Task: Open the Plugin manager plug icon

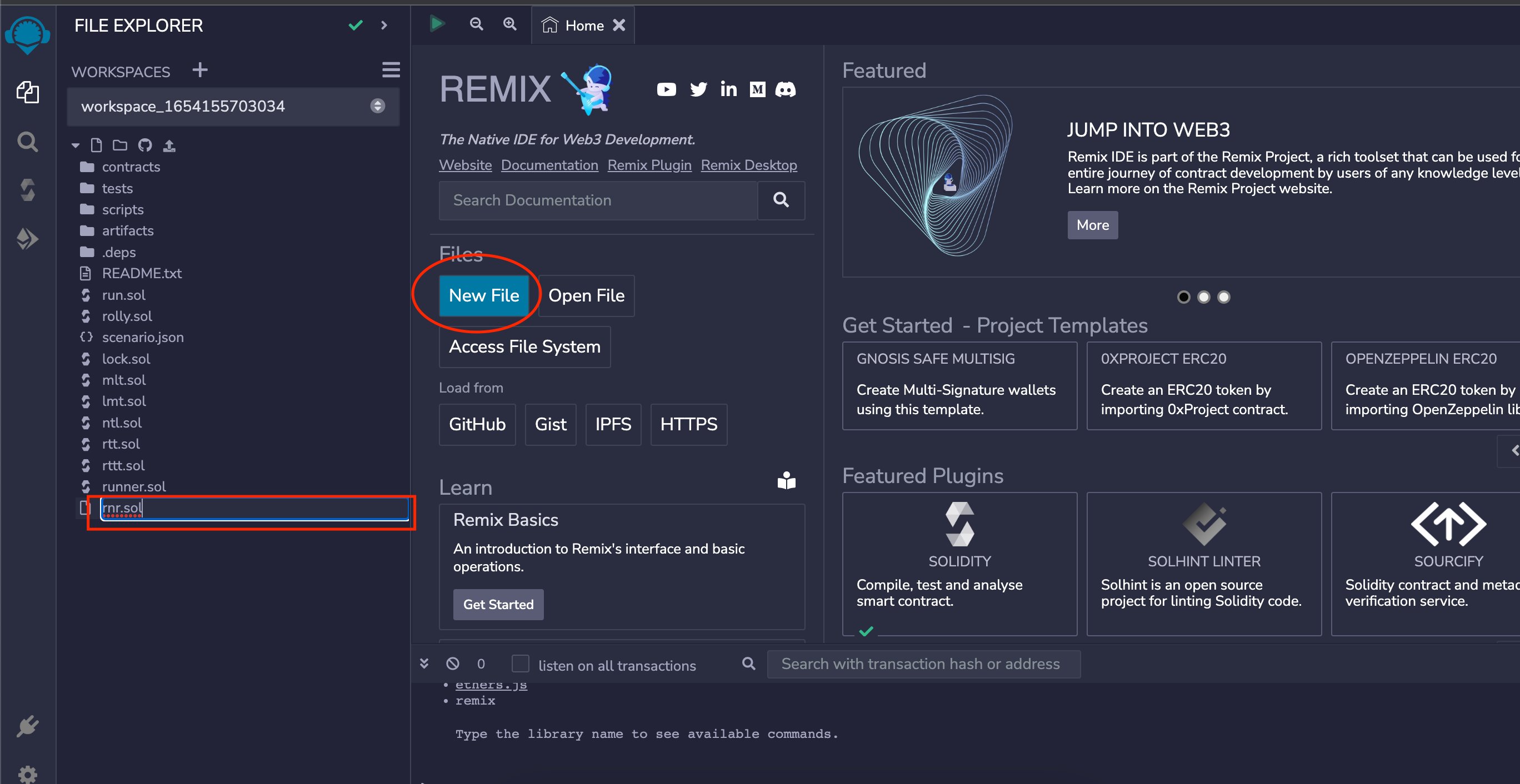Action: pyautogui.click(x=27, y=726)
